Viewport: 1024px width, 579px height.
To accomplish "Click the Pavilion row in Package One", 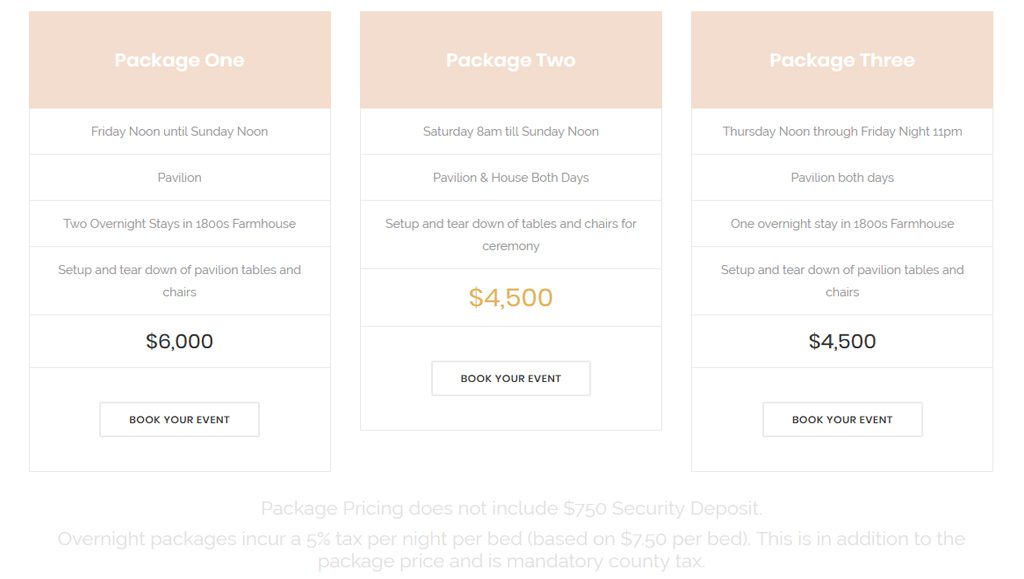I will point(180,178).
